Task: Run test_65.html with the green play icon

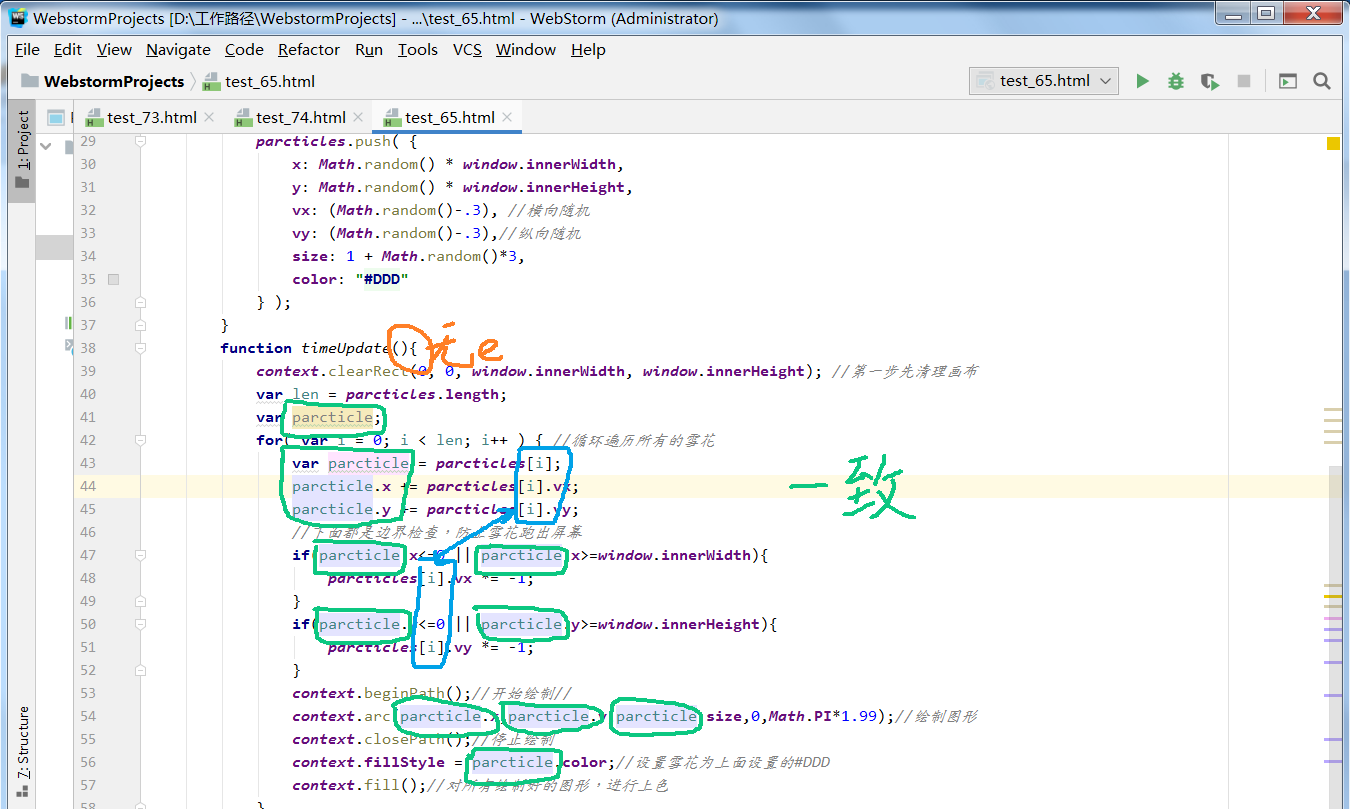Action: [1142, 81]
